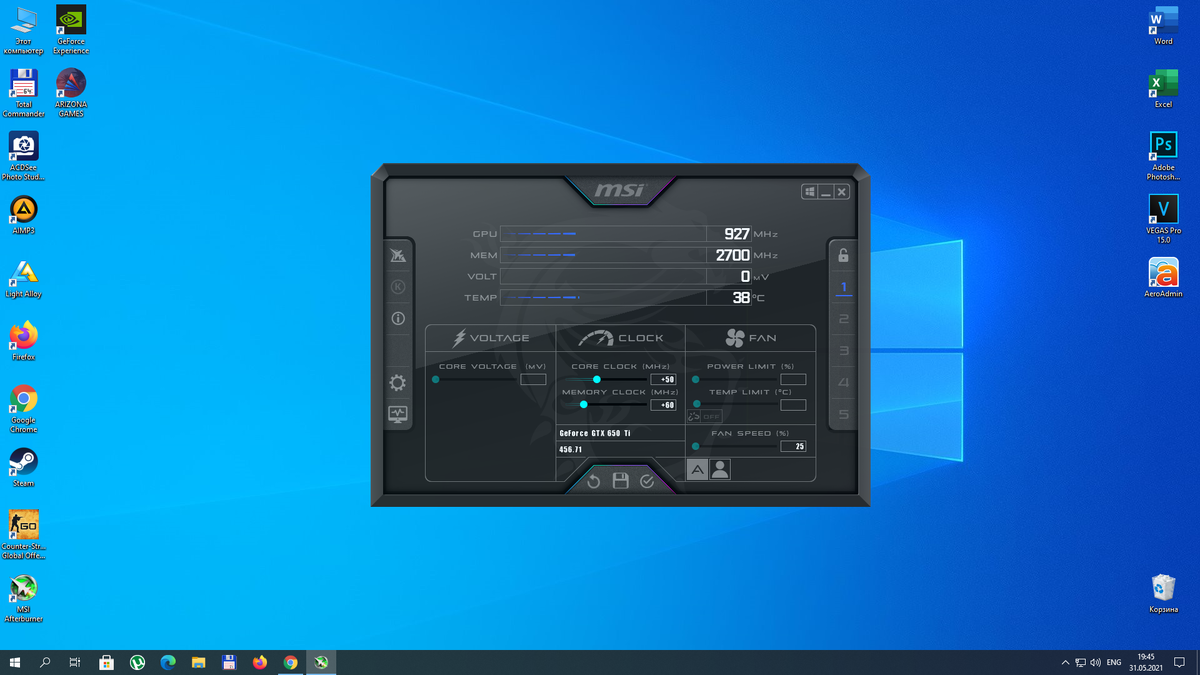Viewport: 1200px width, 675px height.
Task: Minimize the MSI Afterburner window
Action: pos(826,192)
